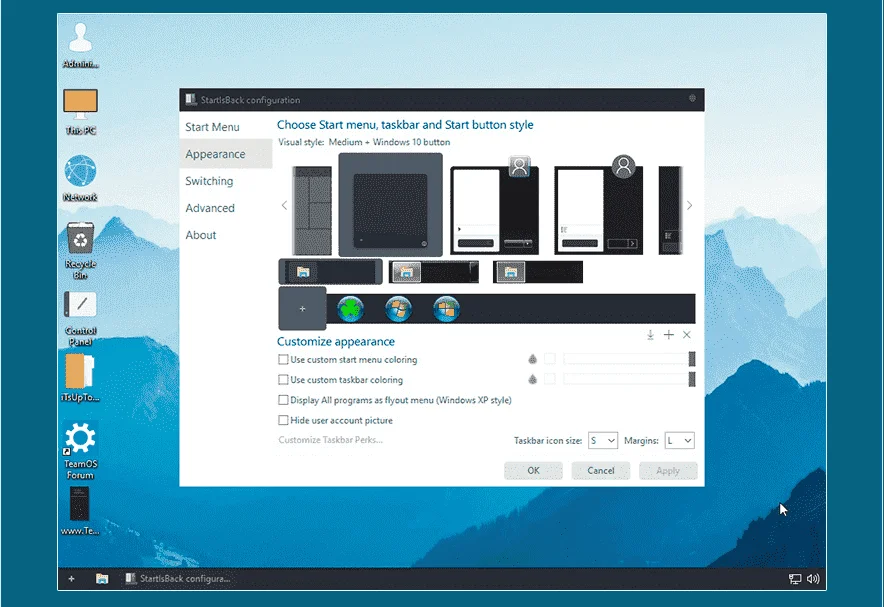
Task: Open the network tray icon
Action: click(x=795, y=579)
